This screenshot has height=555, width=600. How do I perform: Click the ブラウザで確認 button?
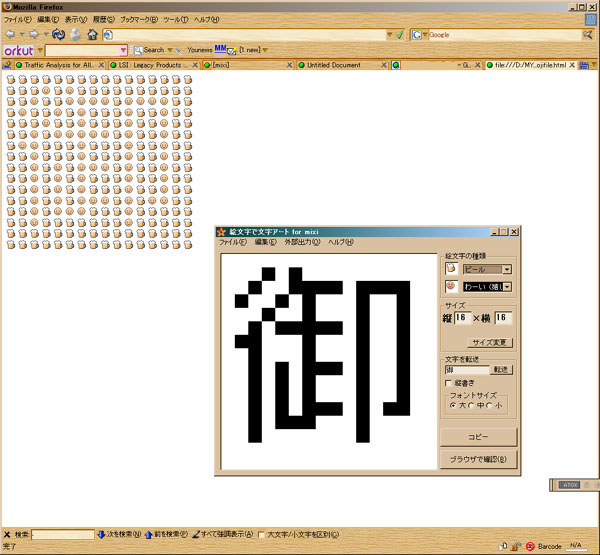(x=478, y=459)
